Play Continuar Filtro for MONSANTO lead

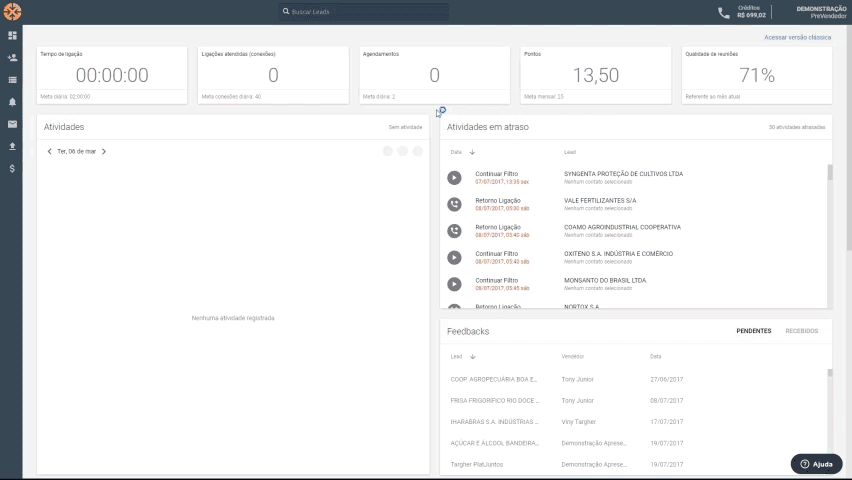[x=454, y=284]
